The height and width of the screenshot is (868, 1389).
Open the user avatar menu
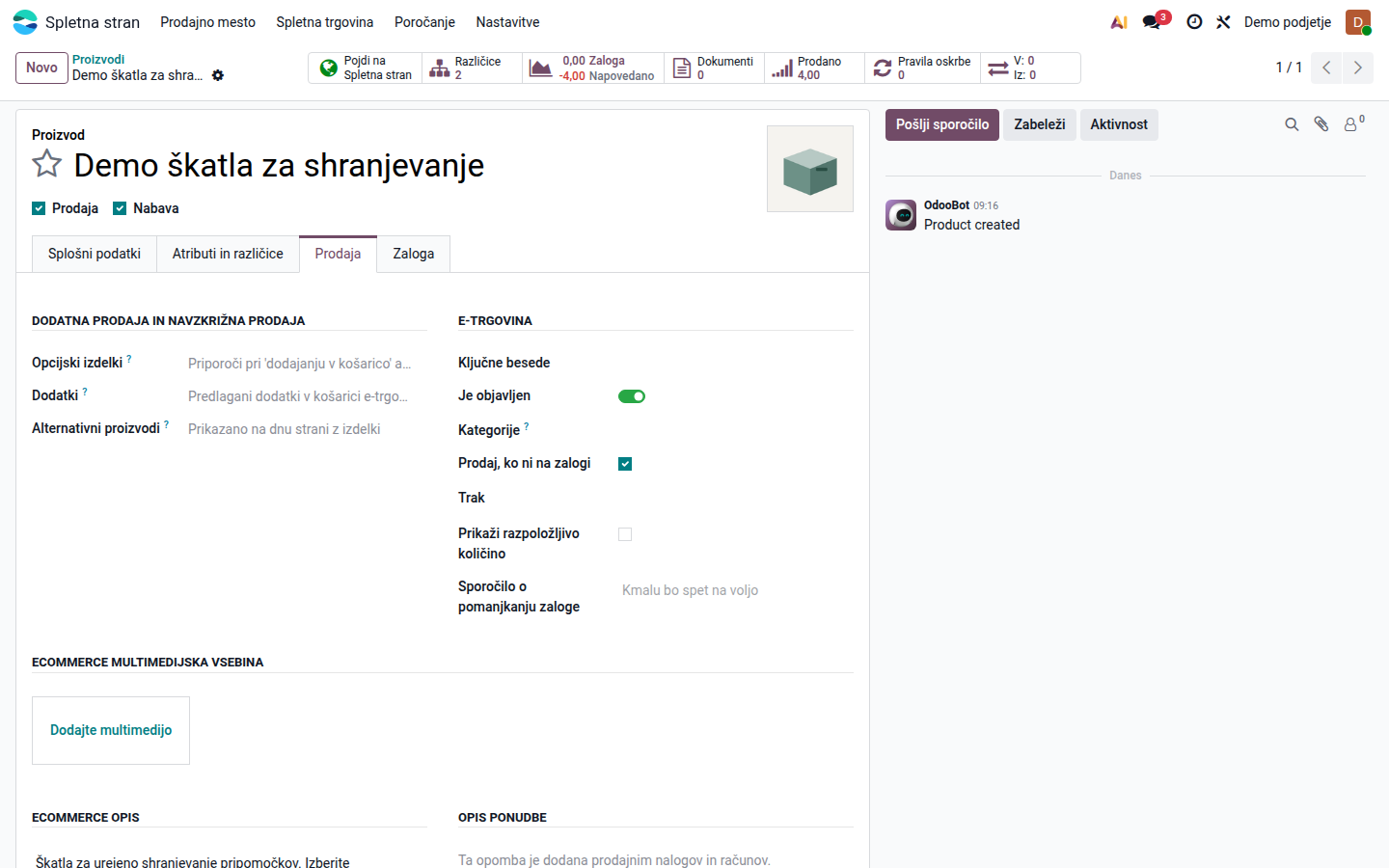pos(1358,22)
